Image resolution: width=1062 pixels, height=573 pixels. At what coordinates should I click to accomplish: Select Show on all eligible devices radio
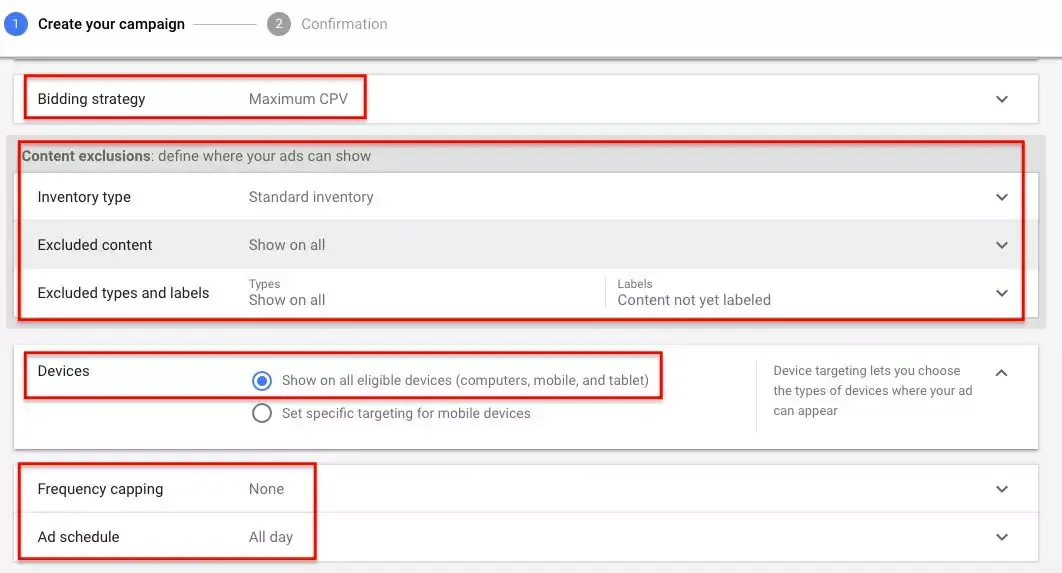point(262,381)
